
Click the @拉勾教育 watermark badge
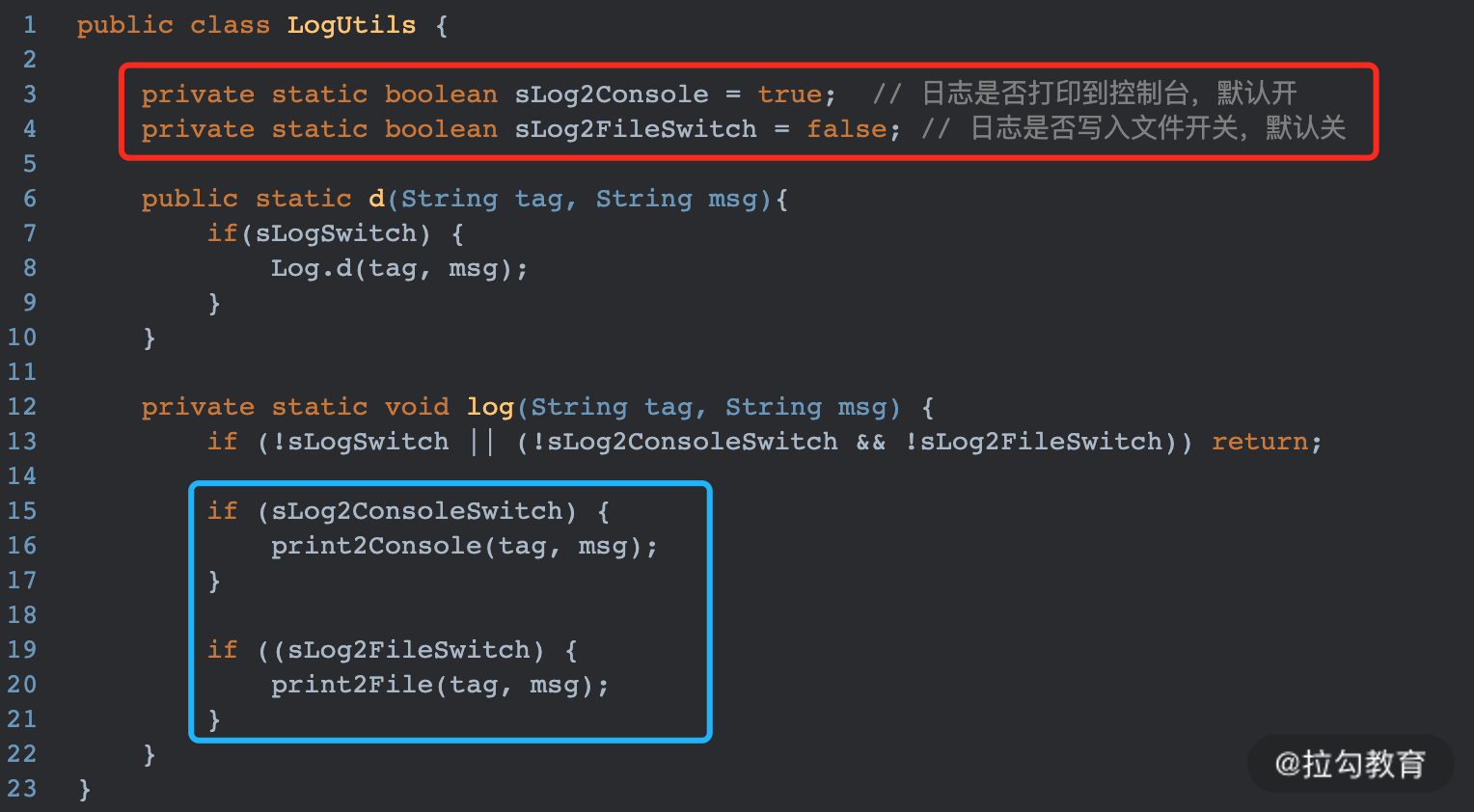point(1351,764)
